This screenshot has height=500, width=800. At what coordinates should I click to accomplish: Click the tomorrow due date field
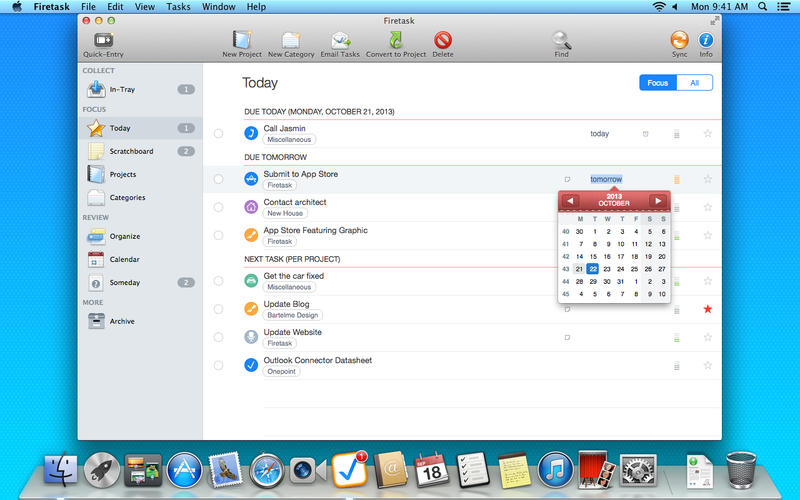pyautogui.click(x=606, y=179)
